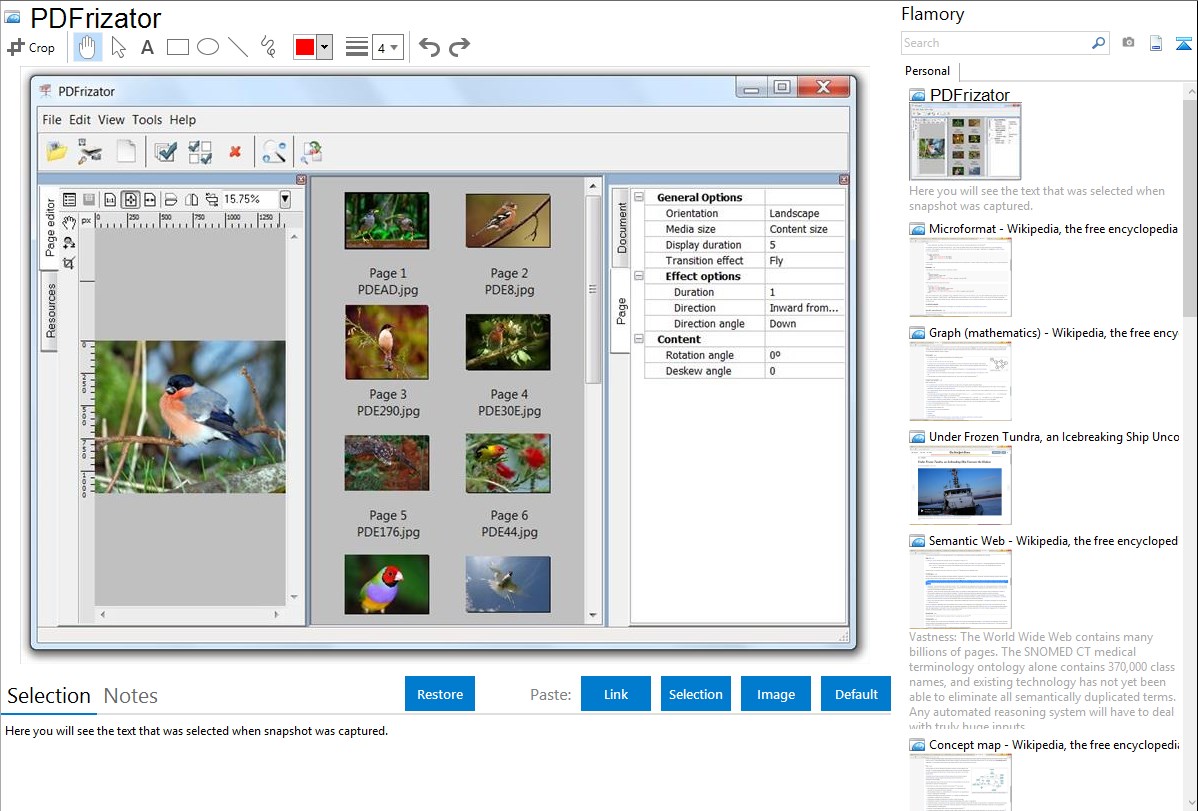Open the annotation color dropdown arrow

tap(324, 47)
